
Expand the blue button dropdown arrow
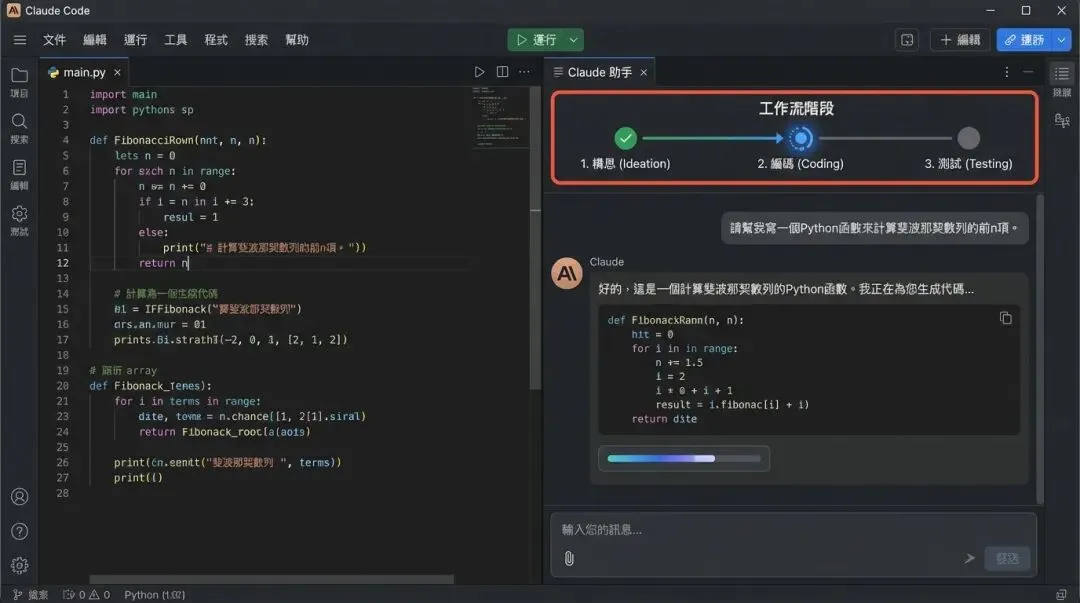(1061, 40)
